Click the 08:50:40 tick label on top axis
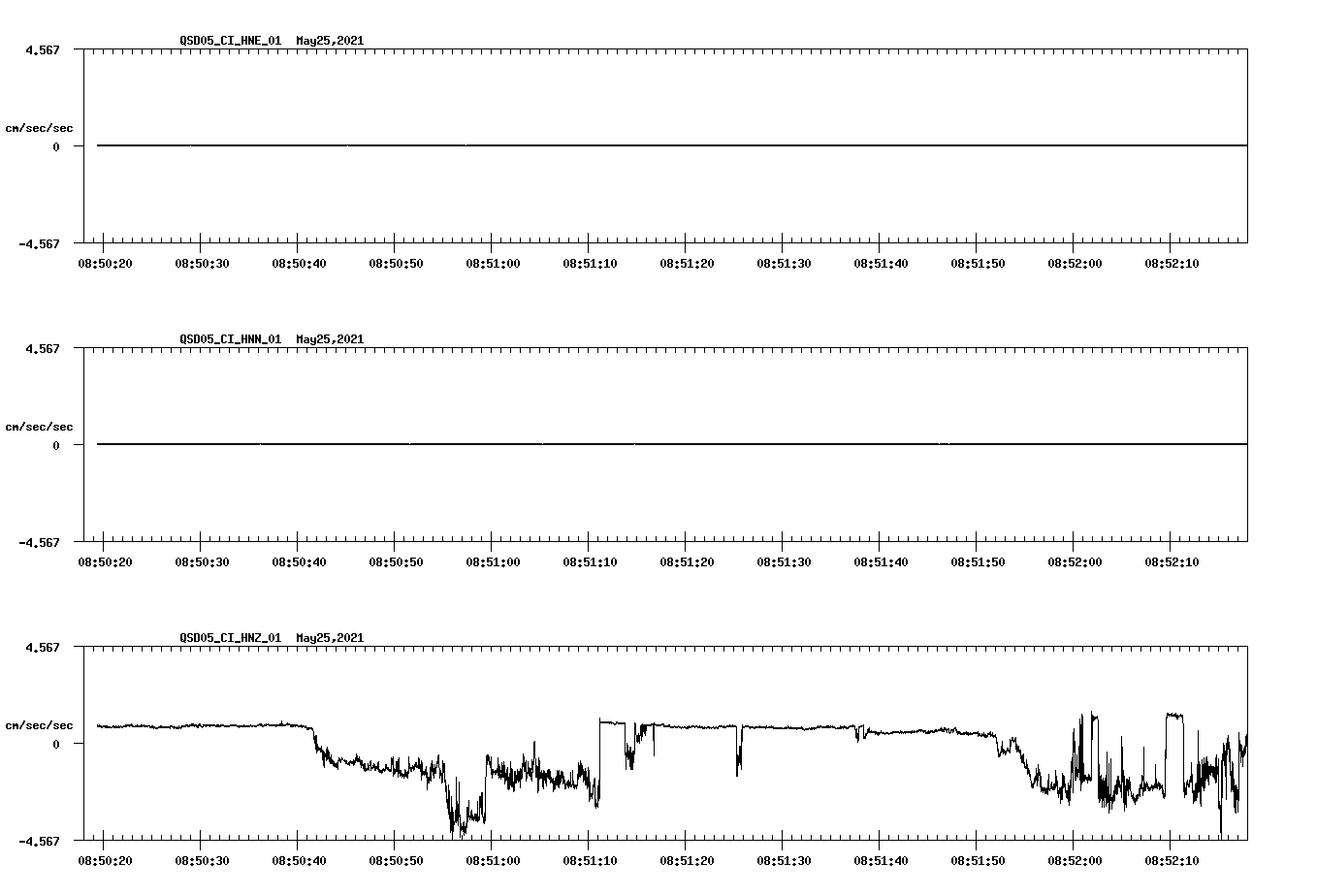The width and height of the screenshot is (1317, 896). tap(300, 261)
